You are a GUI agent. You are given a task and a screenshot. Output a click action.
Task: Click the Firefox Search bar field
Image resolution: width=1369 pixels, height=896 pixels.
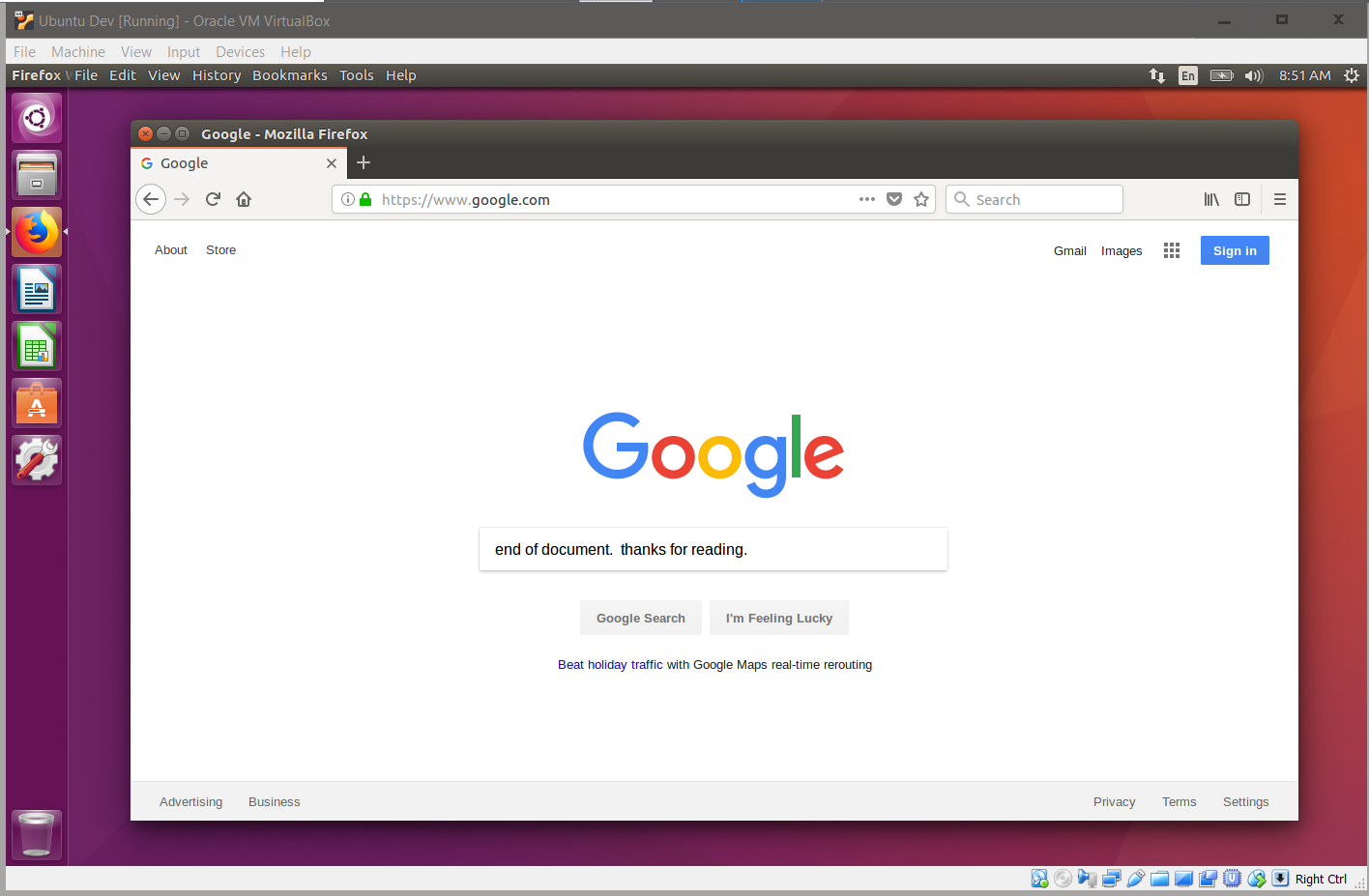1034,199
